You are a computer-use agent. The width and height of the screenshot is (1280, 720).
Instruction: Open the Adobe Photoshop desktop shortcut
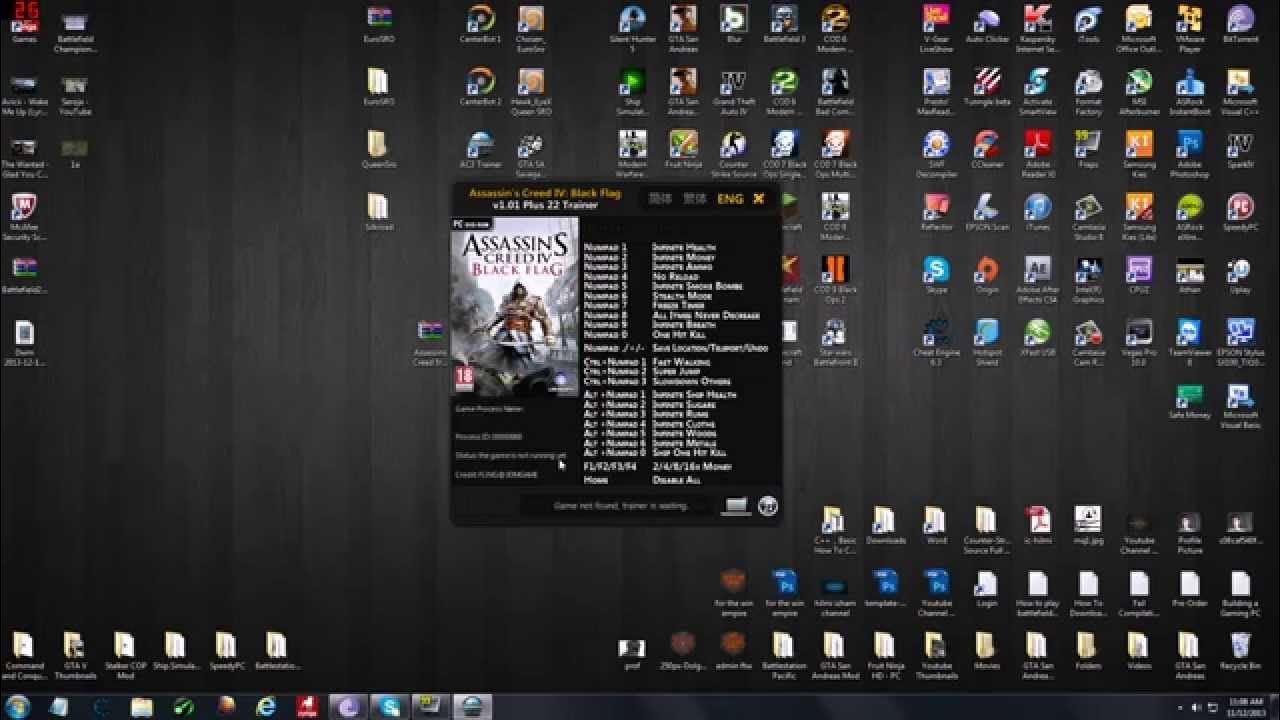coord(1189,154)
